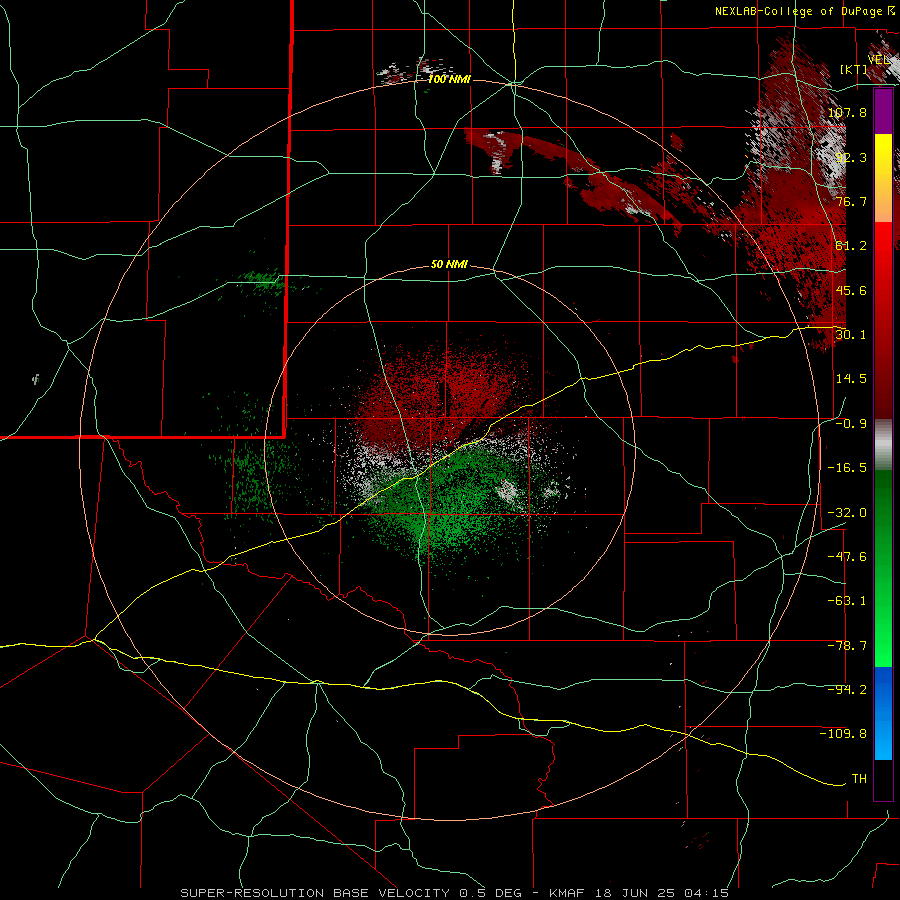Pick the blue segment of the color bar
Screen dimensions: 900x900
coord(883,713)
